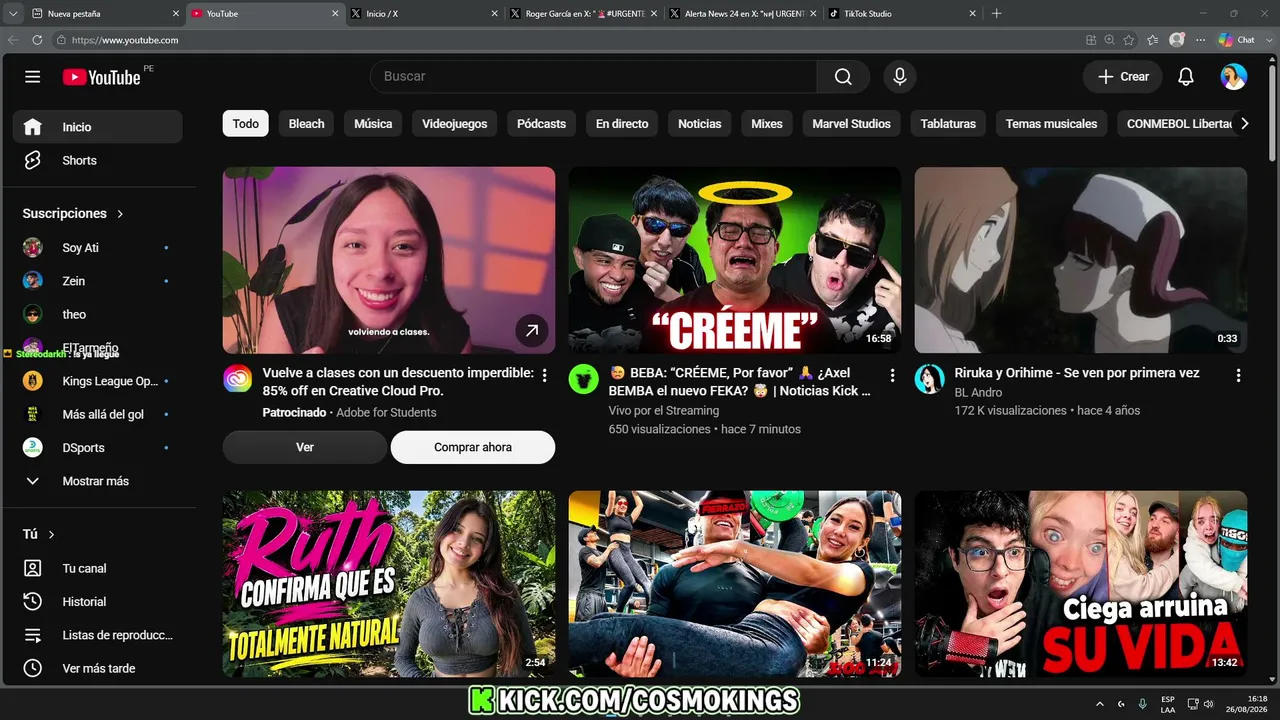The image size is (1280, 720).
Task: Switch to the Inicio / X tab
Action: (x=424, y=14)
